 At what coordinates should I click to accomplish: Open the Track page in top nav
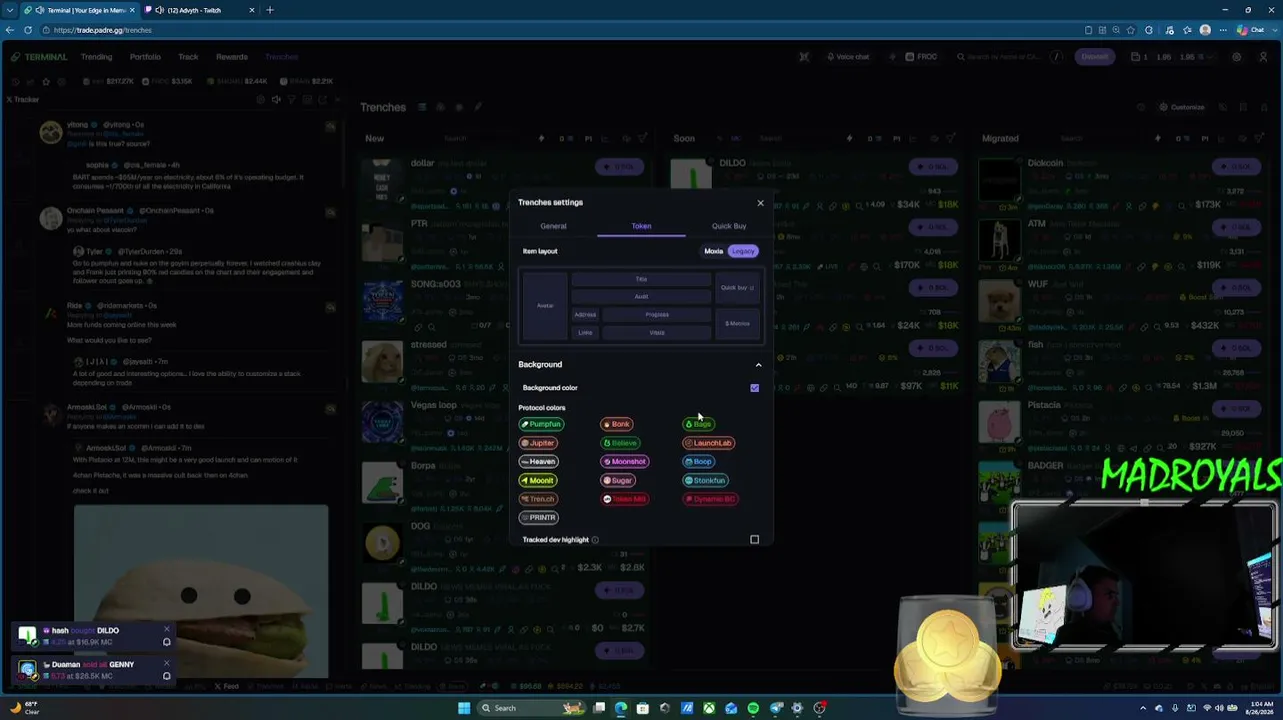[x=188, y=57]
